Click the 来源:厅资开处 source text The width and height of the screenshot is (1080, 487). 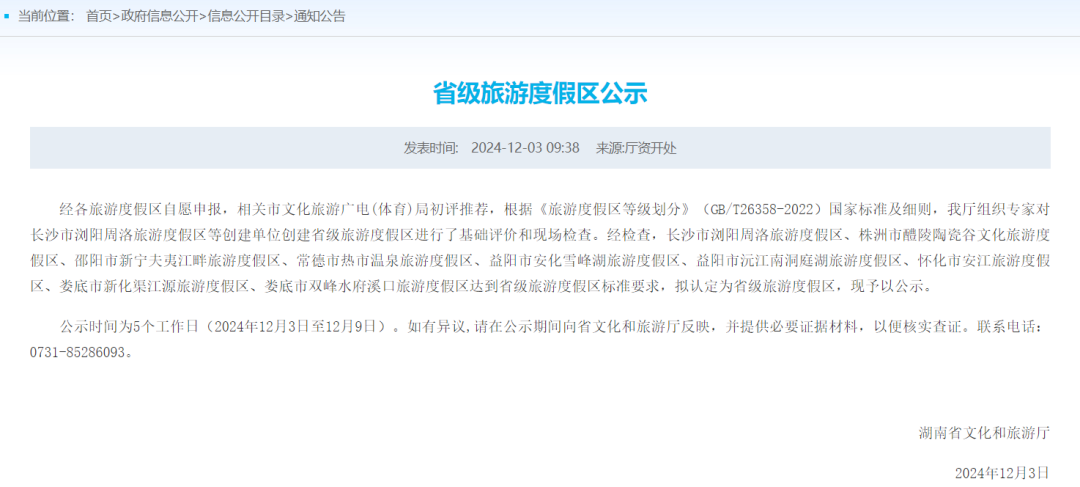[636, 147]
